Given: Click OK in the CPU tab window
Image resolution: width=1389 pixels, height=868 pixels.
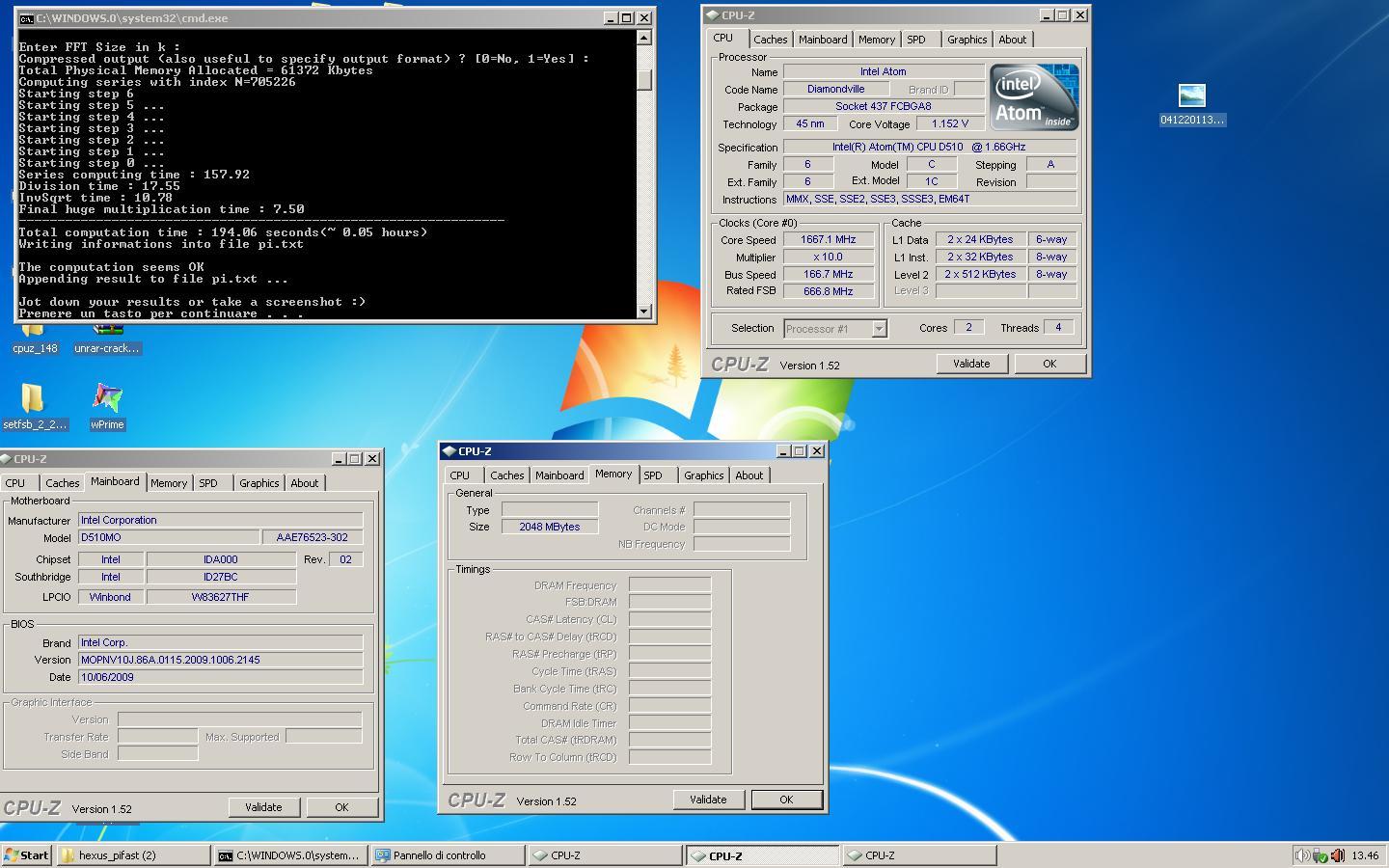Looking at the screenshot, I should tap(1049, 364).
